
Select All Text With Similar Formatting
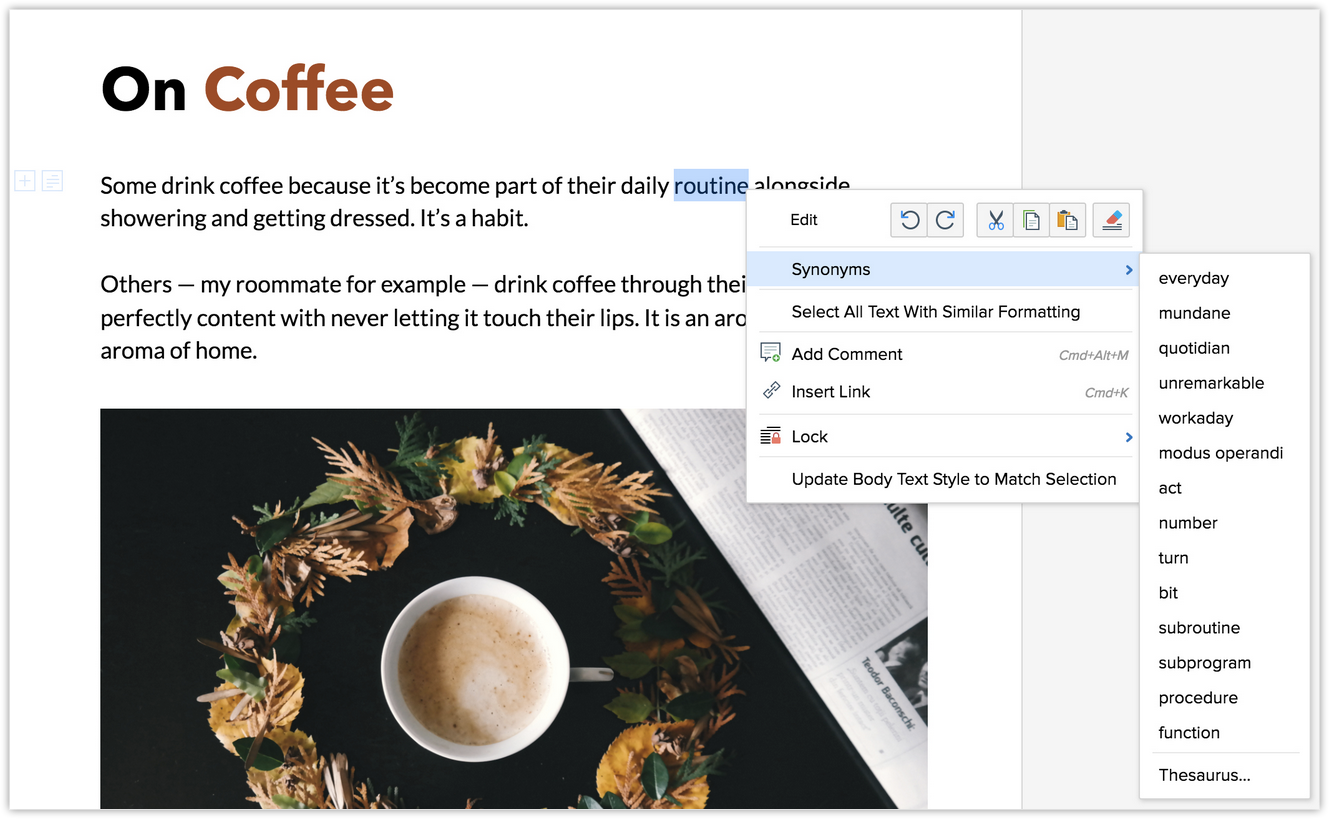(935, 312)
